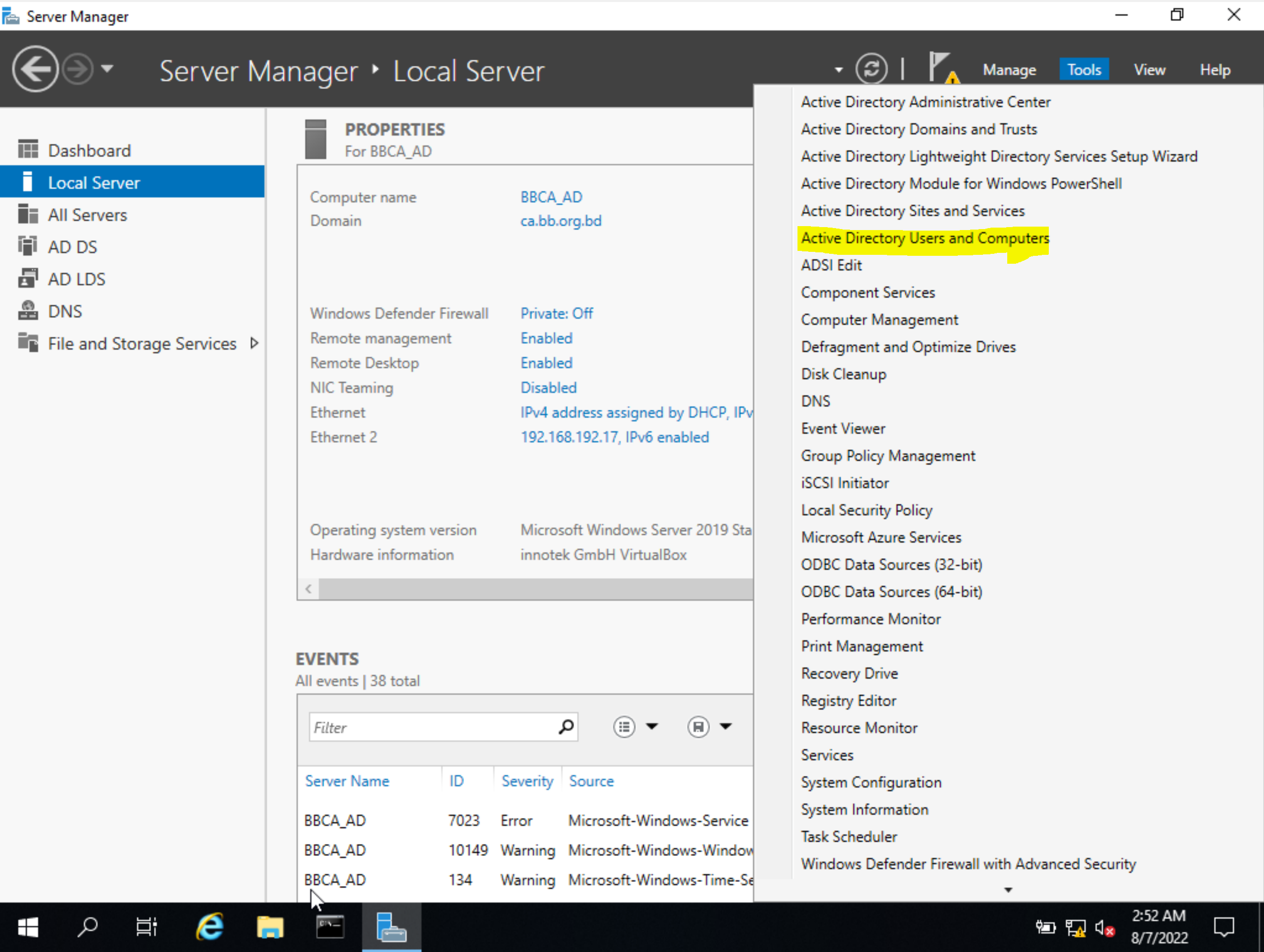
Task: Click the refresh icon in header
Action: [x=871, y=69]
